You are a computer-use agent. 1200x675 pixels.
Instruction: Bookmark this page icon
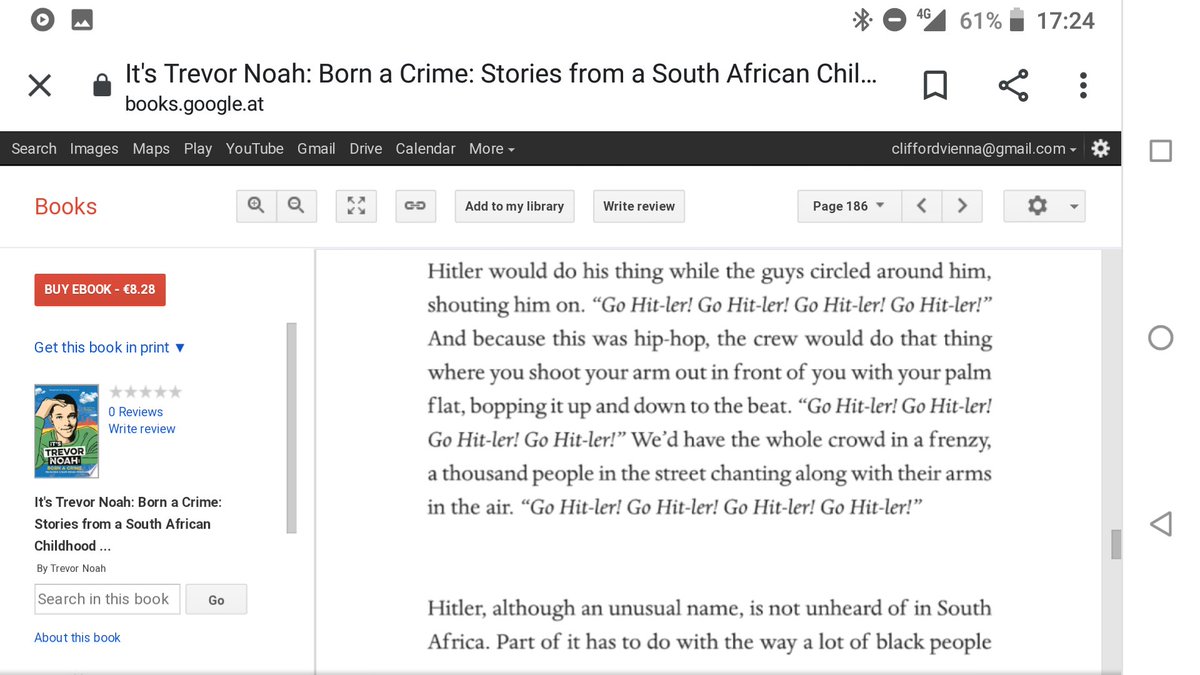point(935,86)
